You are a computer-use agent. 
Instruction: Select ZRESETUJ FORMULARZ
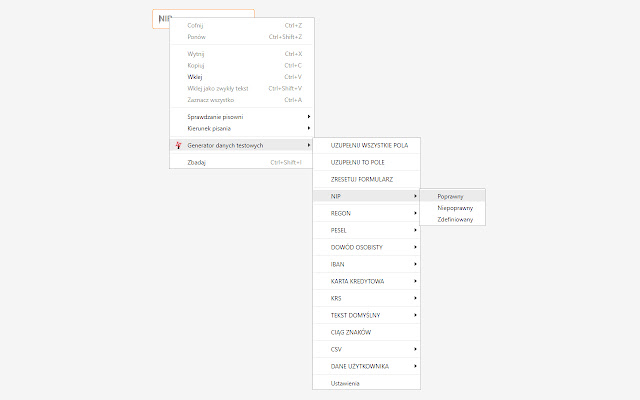tap(367, 179)
